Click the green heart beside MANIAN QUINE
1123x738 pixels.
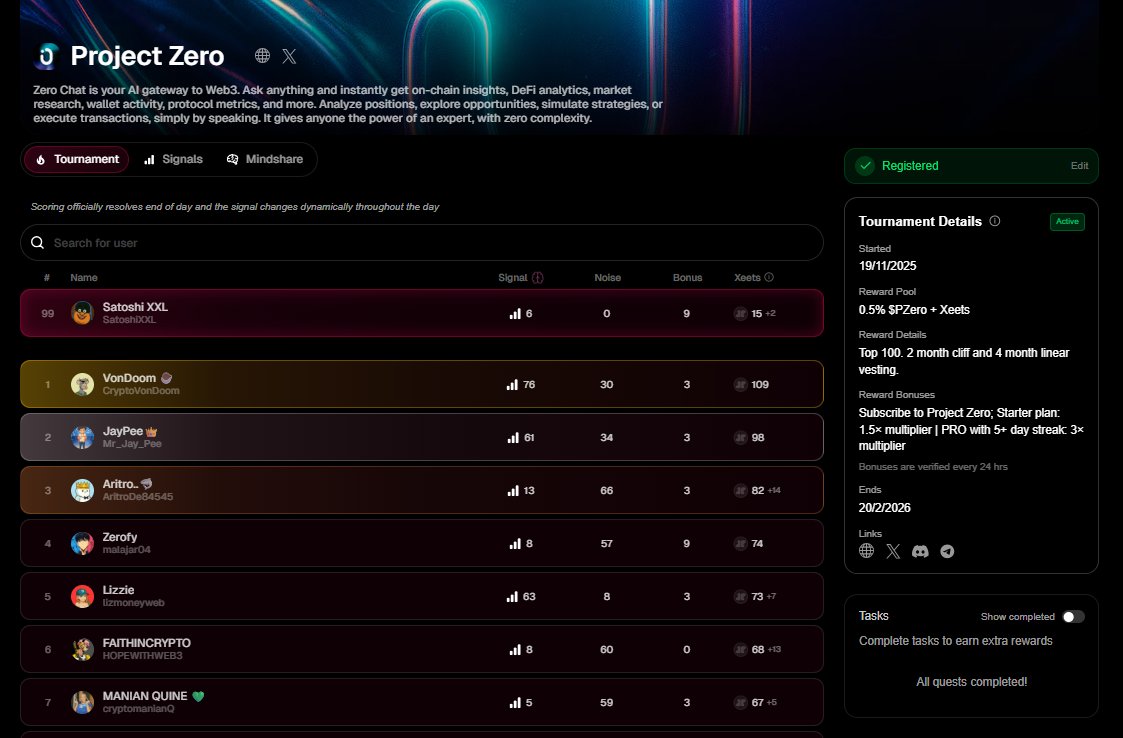(198, 696)
